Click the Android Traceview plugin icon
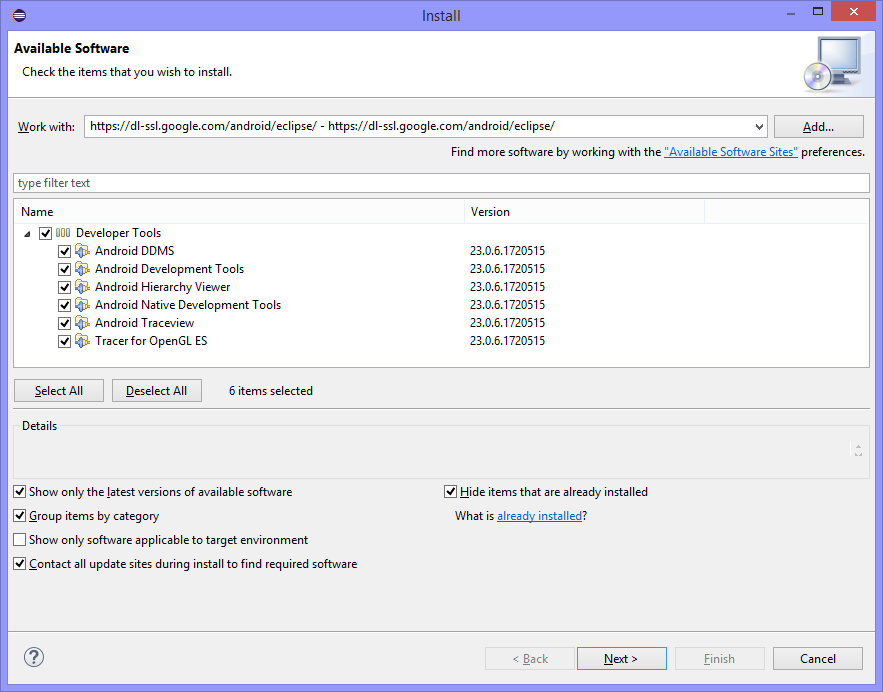The height and width of the screenshot is (692, 883). pos(82,323)
